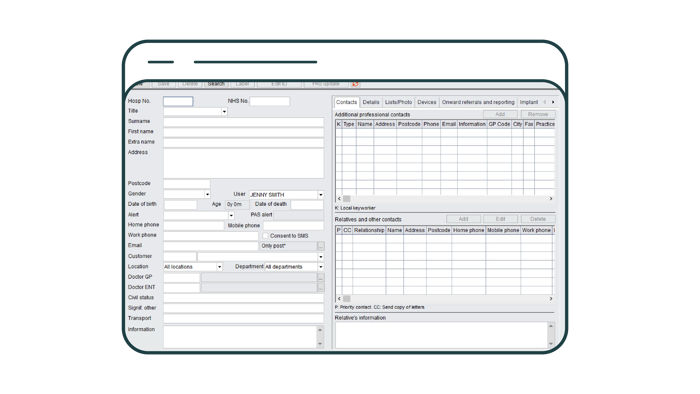Click the Relationship column header
The height and width of the screenshot is (394, 700).
click(369, 230)
